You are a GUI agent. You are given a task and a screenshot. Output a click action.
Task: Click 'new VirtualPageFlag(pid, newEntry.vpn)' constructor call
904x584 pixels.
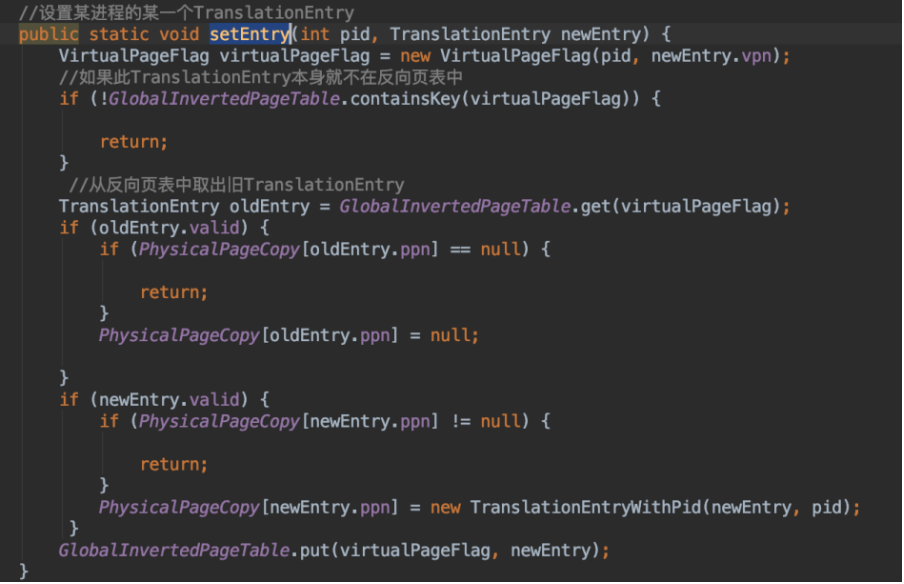tap(590, 56)
